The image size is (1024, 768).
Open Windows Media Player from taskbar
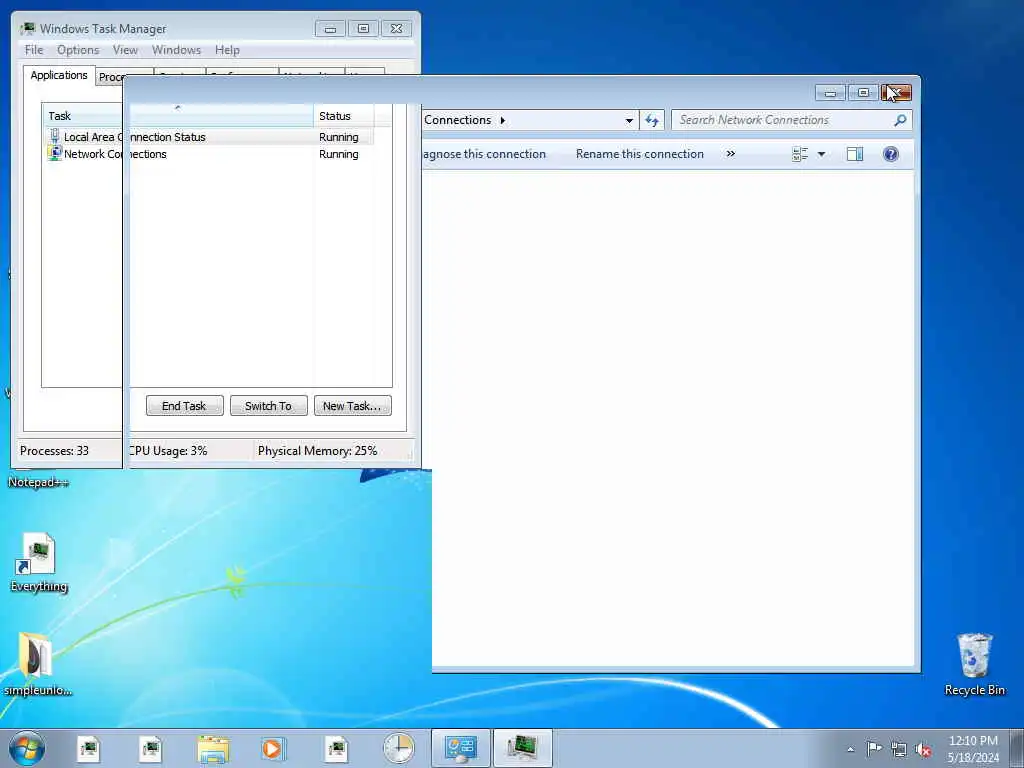click(272, 748)
